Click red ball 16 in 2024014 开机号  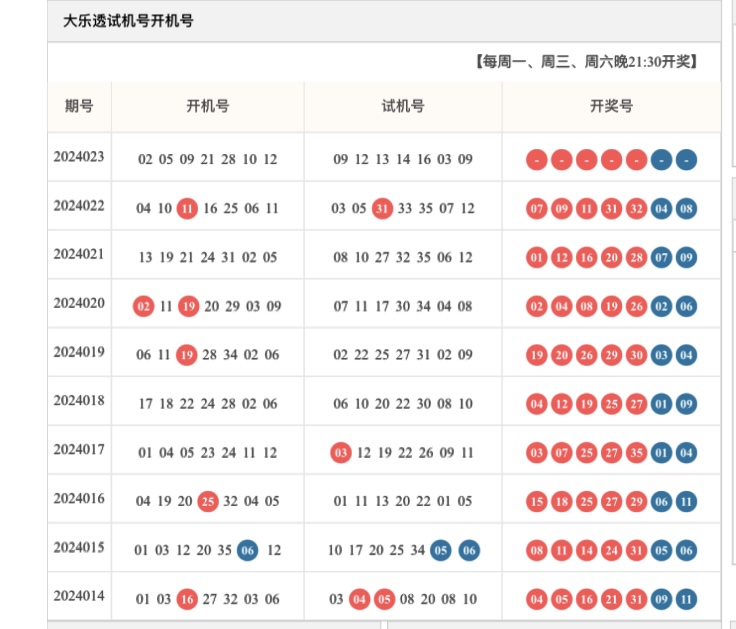coord(187,599)
